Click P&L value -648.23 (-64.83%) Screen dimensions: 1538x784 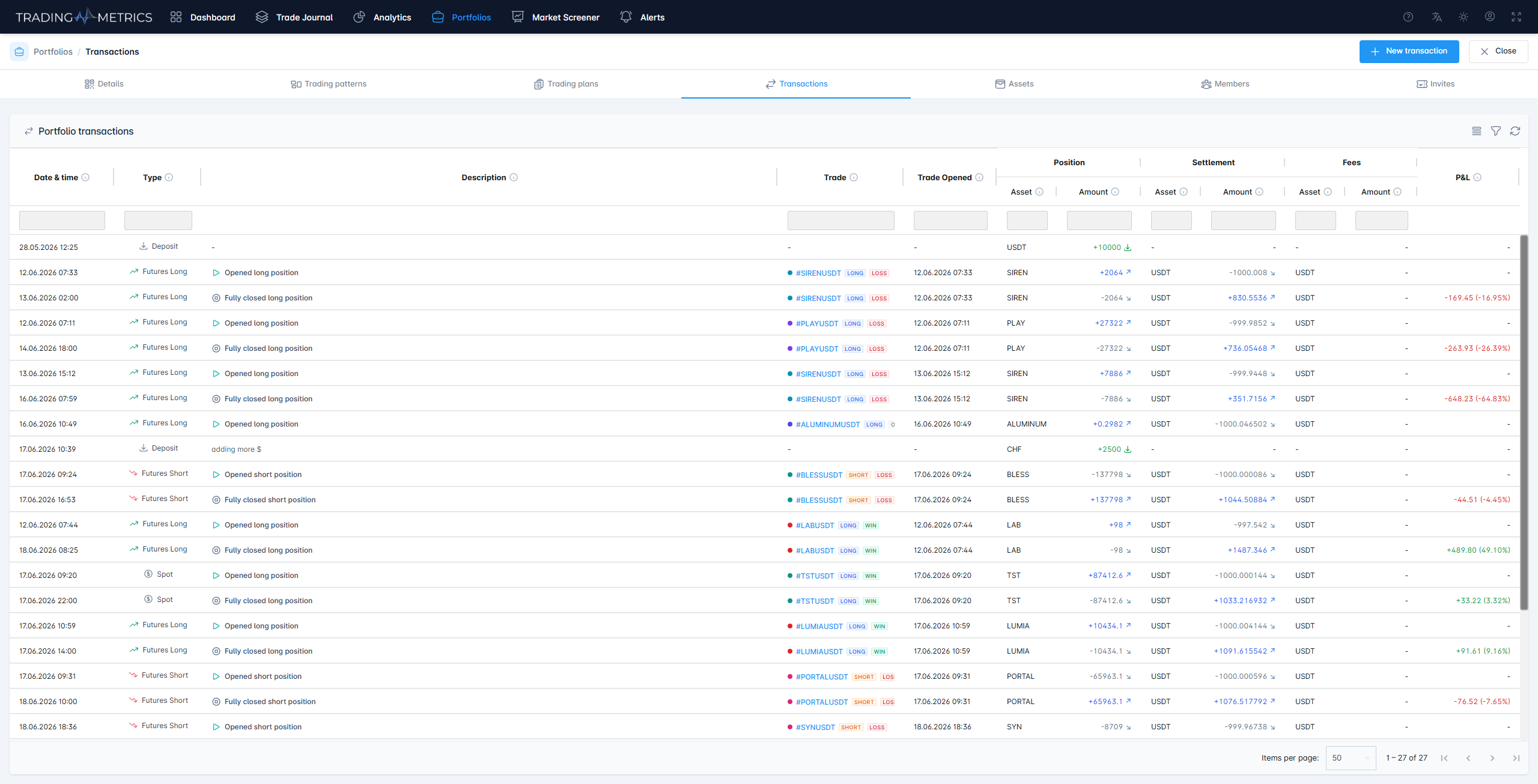[1477, 399]
